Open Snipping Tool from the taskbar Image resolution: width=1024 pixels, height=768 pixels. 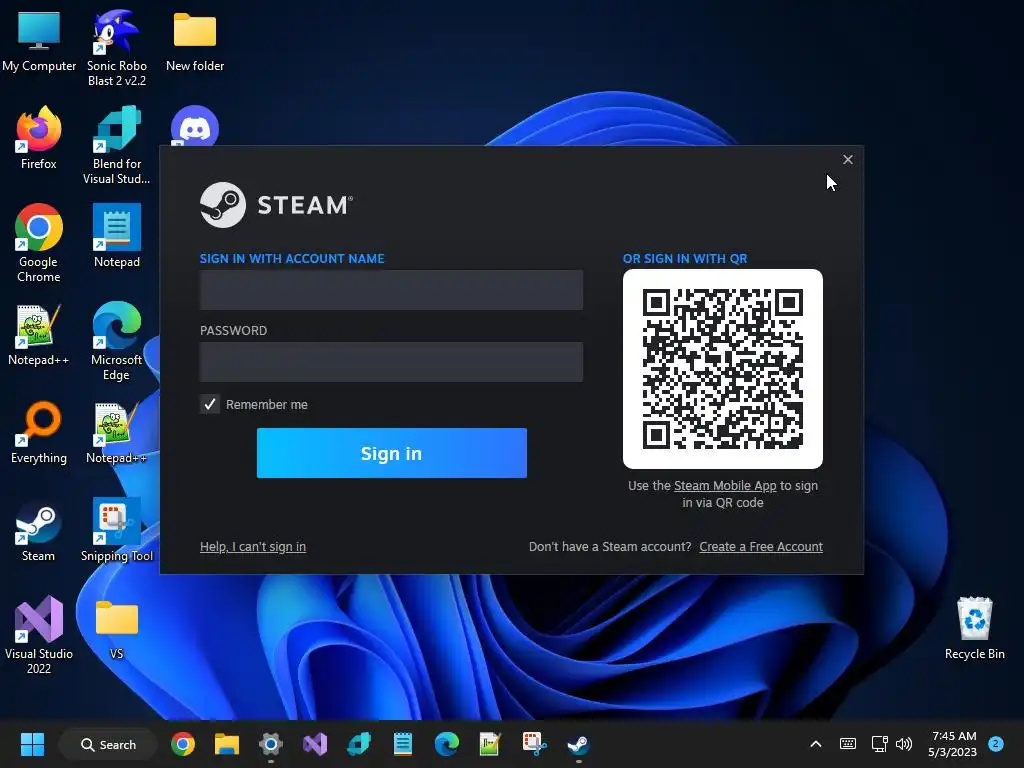534,744
